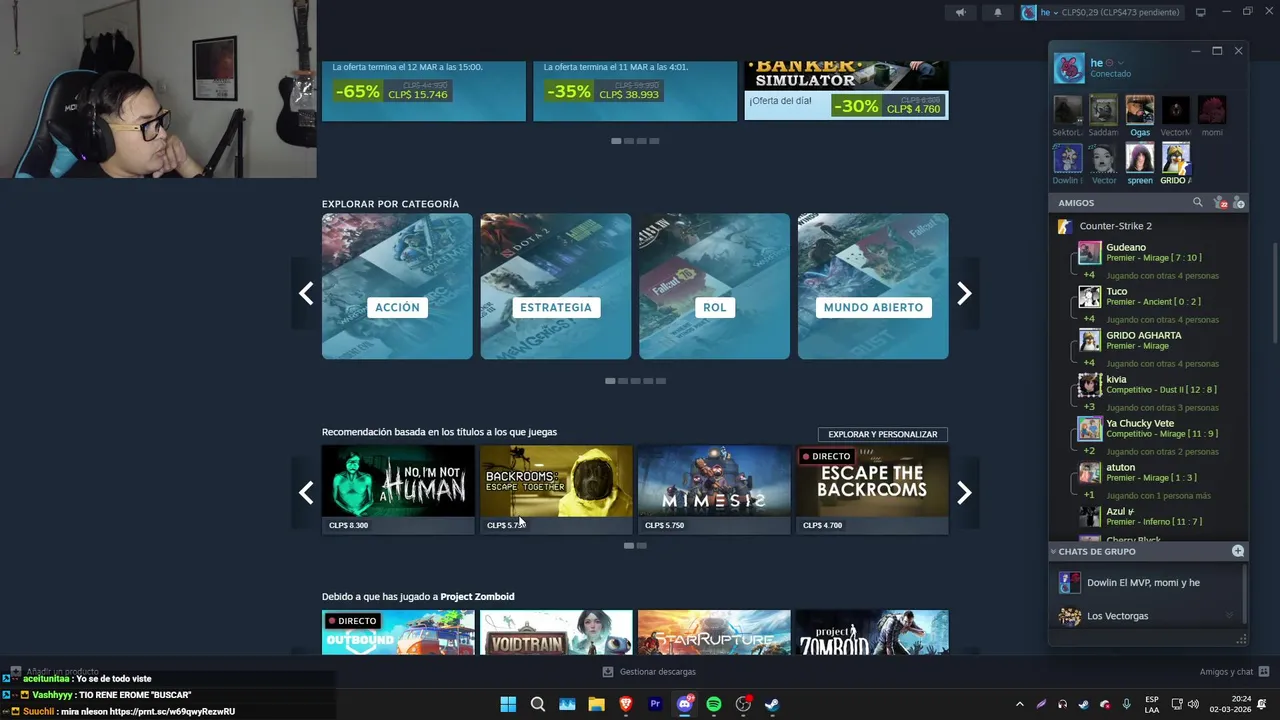This screenshot has height=720, width=1280.
Task: Open Escape the Backrooms game card
Action: point(872,490)
